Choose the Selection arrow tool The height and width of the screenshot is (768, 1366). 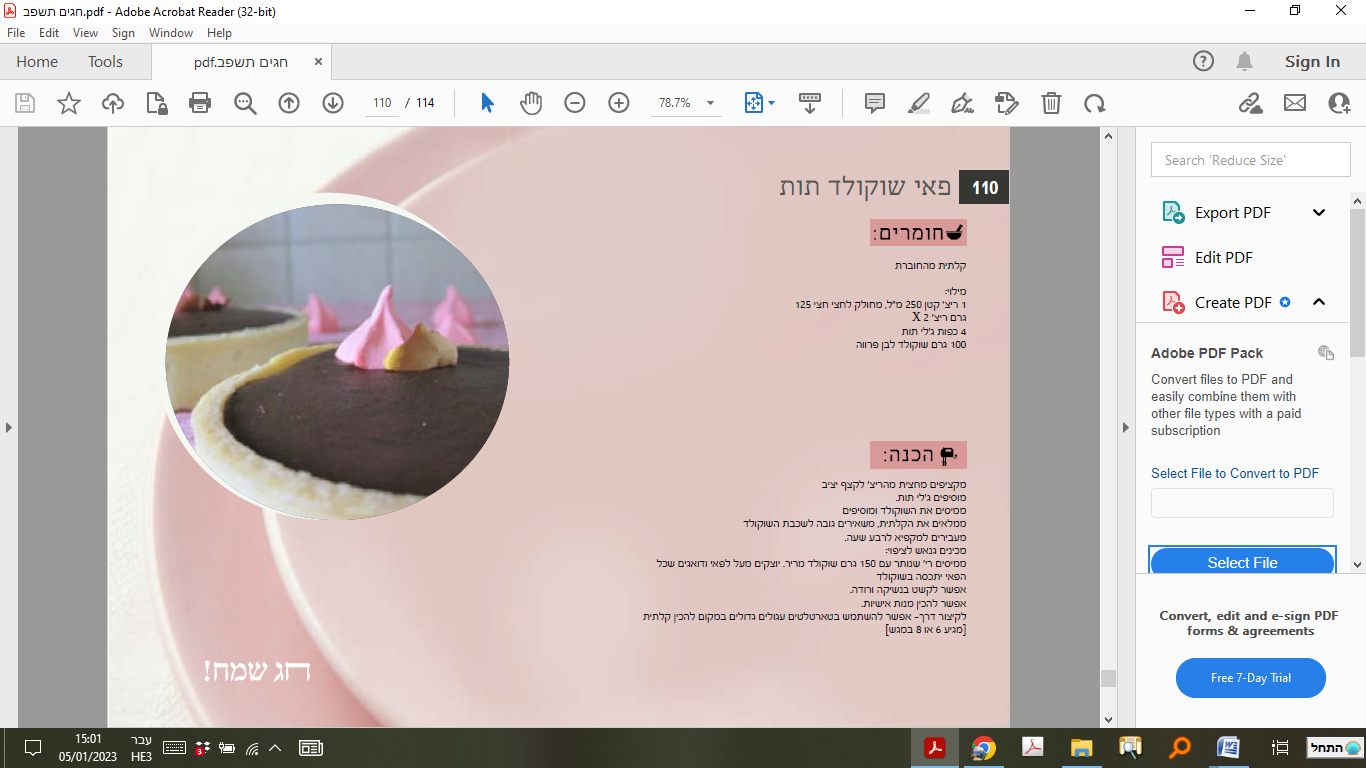coord(487,103)
